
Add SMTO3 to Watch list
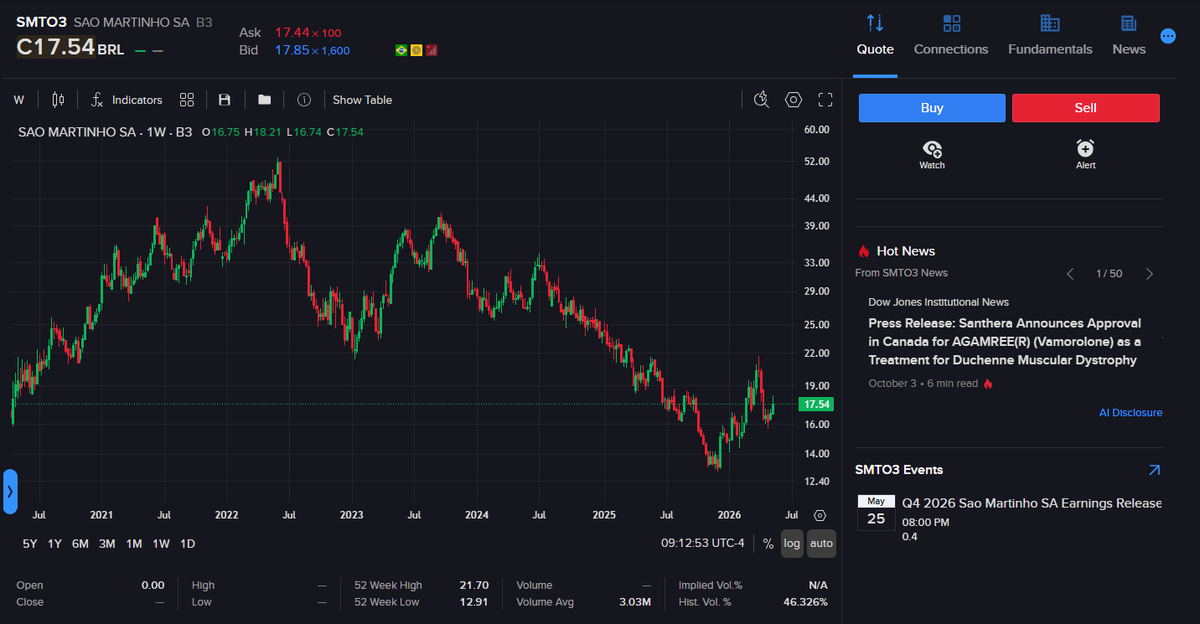click(x=932, y=155)
